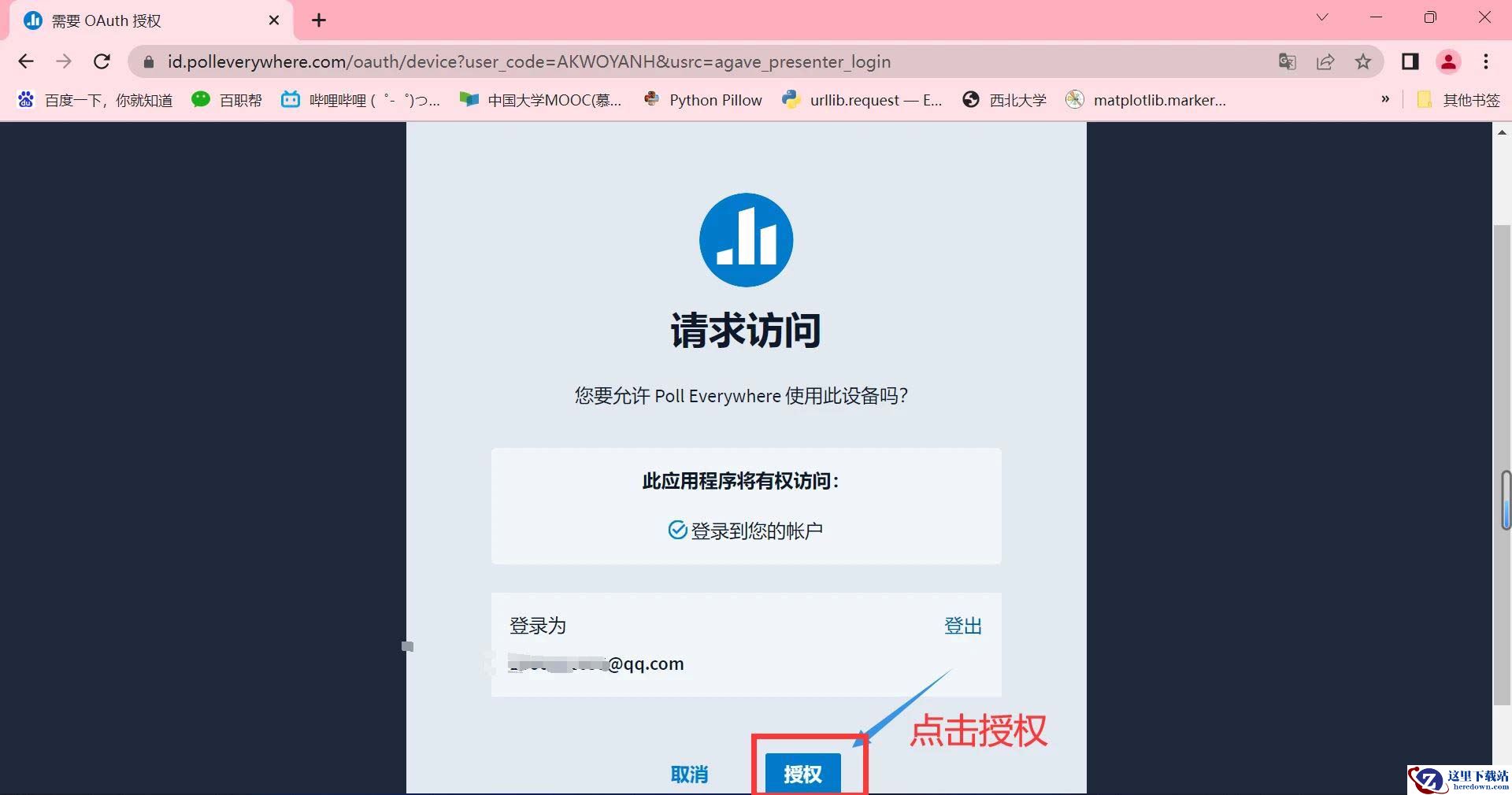The height and width of the screenshot is (795, 1512).
Task: Open a new tab with the plus button
Action: pyautogui.click(x=319, y=20)
